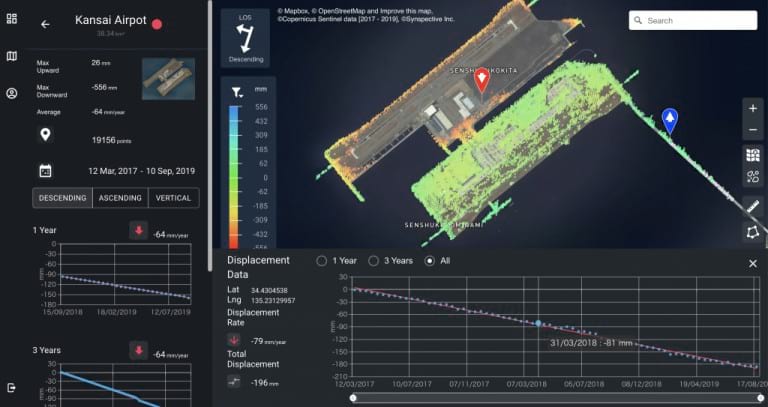Click the back arrow beside Kansai Airport
Viewport: 768px width, 407px height.
click(45, 24)
